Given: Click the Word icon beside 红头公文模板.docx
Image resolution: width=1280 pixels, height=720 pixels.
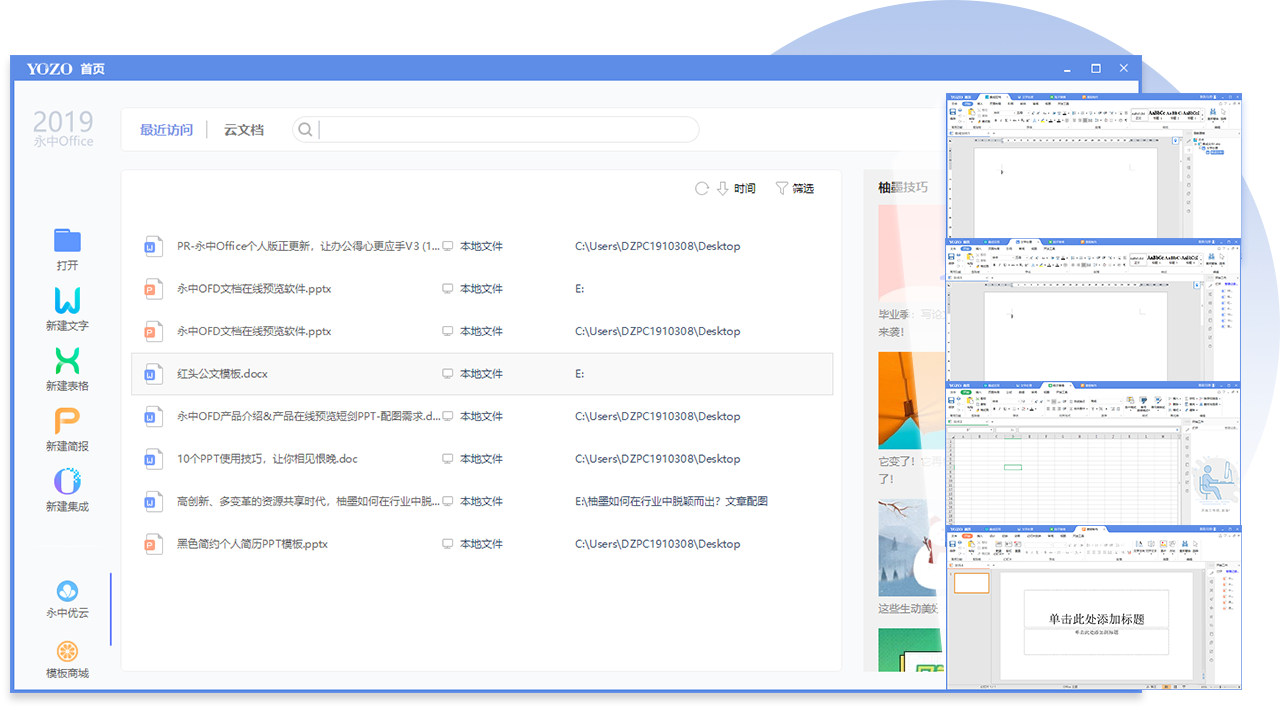Looking at the screenshot, I should coord(153,373).
